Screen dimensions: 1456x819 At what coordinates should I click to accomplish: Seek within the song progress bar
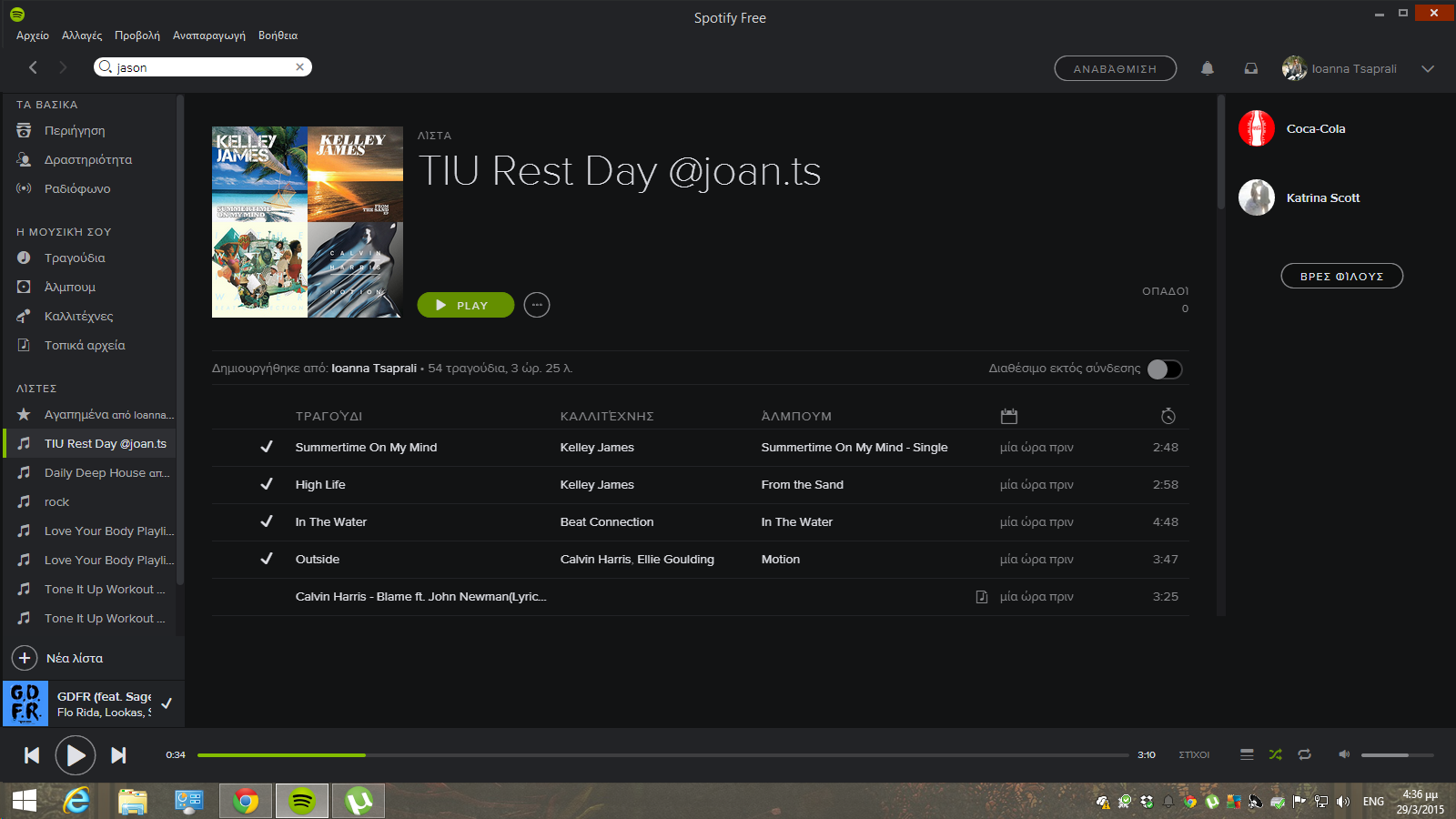663,755
